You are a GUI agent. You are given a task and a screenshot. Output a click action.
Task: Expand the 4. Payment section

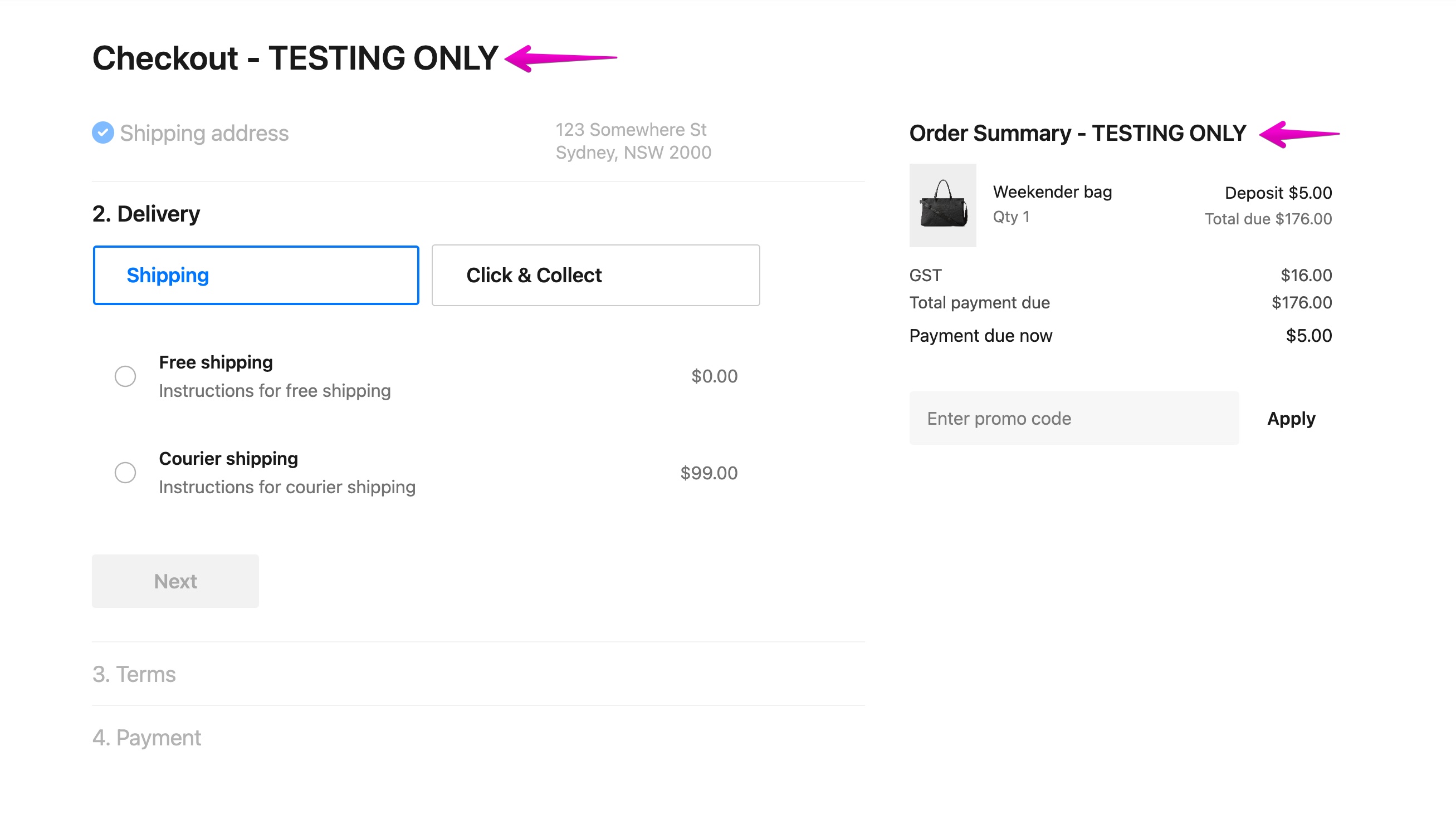[x=147, y=738]
